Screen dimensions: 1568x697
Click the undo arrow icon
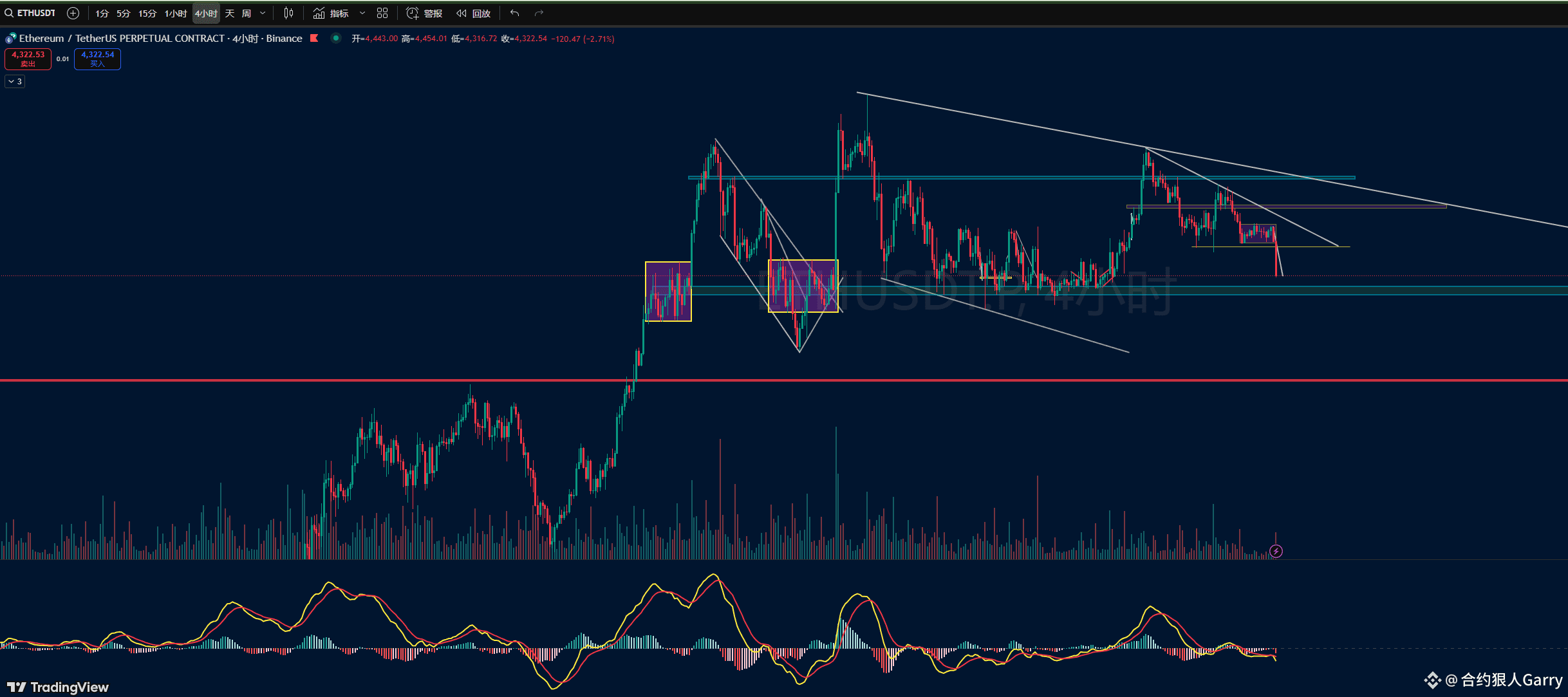pyautogui.click(x=514, y=13)
